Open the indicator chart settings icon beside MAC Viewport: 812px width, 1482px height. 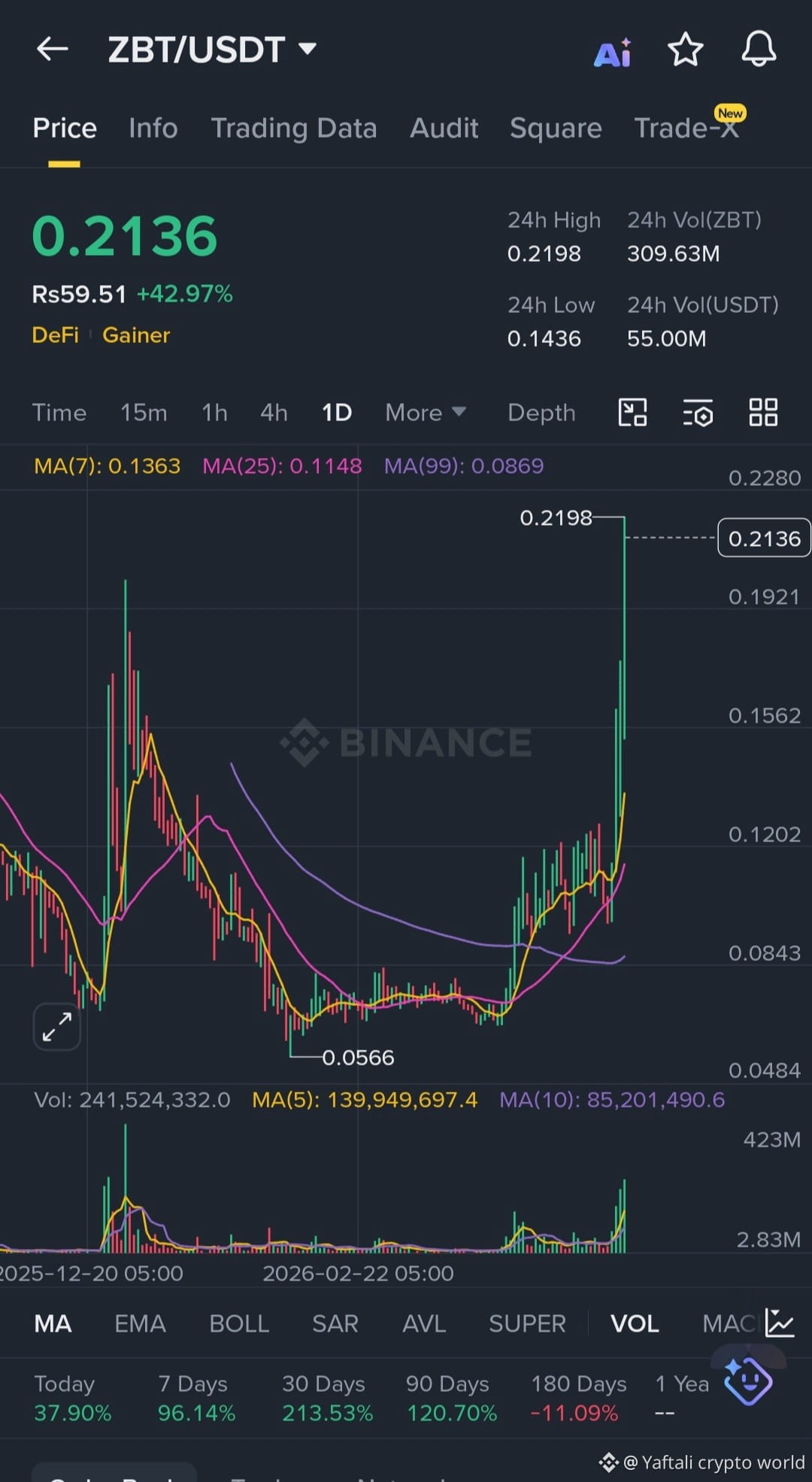(780, 1323)
